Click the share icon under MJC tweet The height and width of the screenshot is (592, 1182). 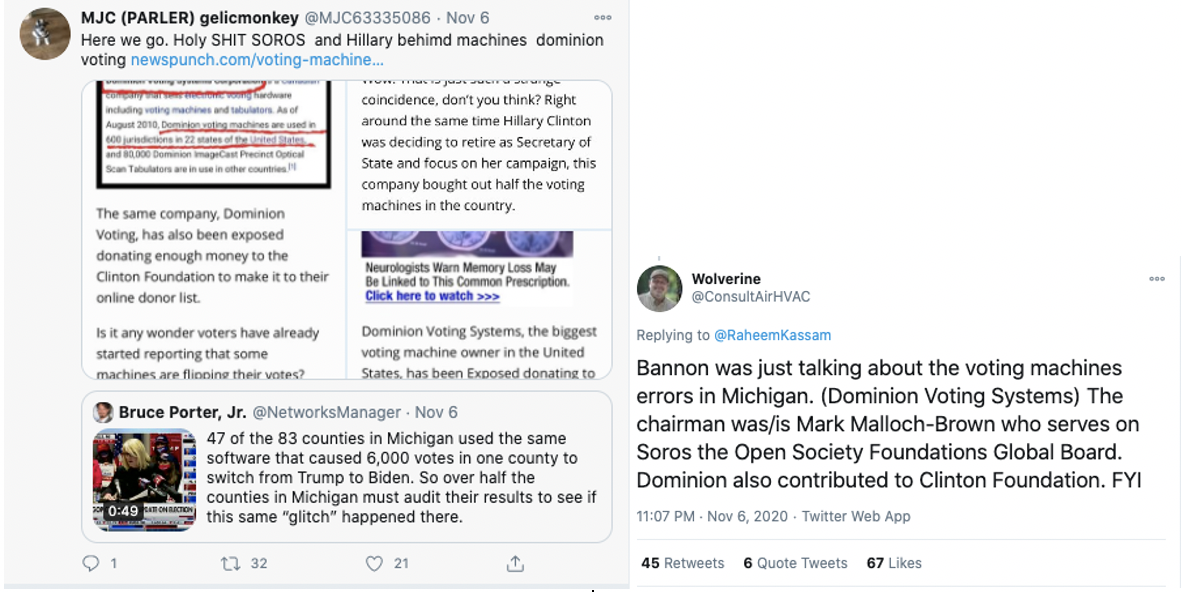[x=515, y=563]
